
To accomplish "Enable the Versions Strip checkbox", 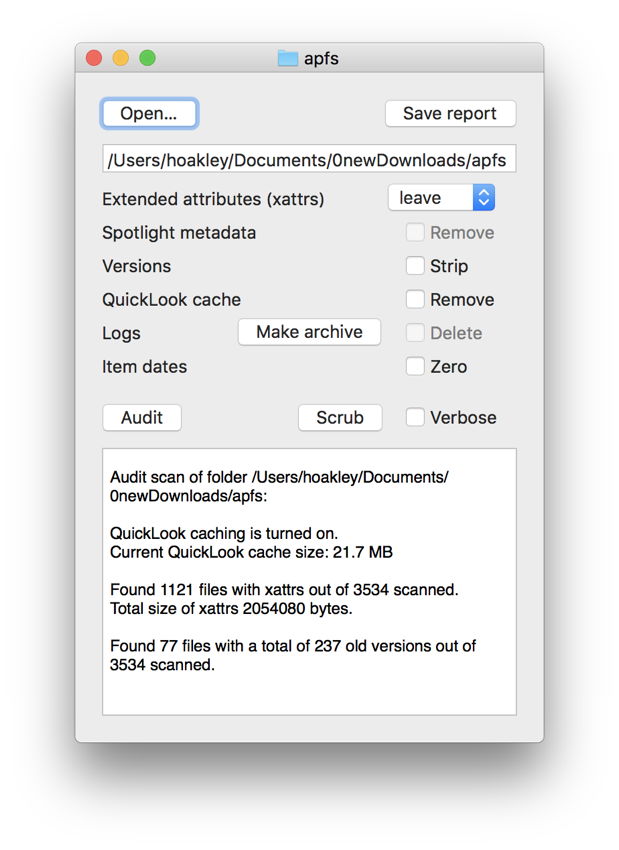I will pyautogui.click(x=415, y=266).
